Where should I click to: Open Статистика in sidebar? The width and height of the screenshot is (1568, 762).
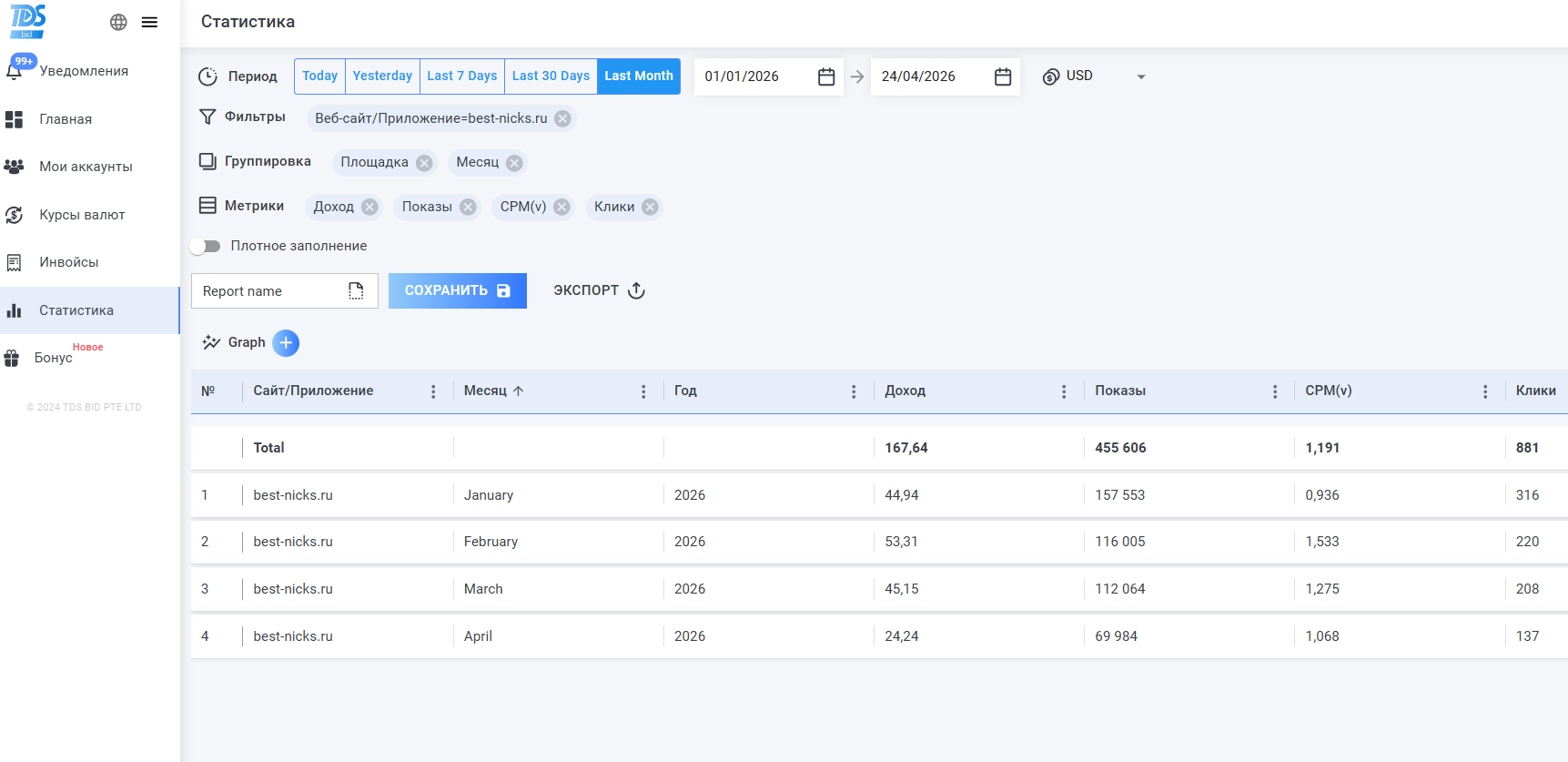[89, 310]
